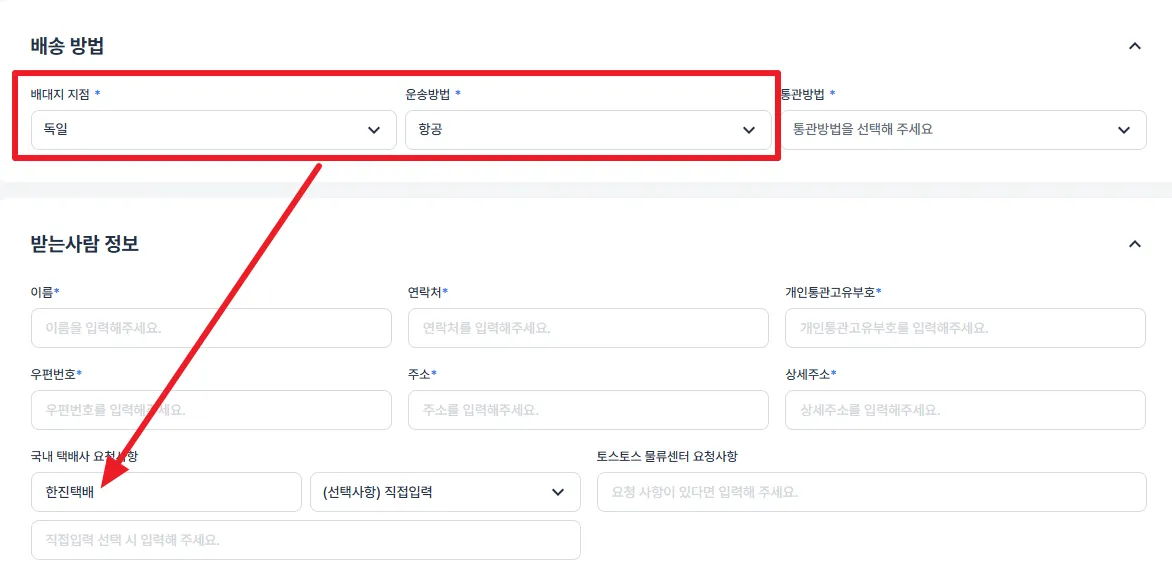The height and width of the screenshot is (584, 1172).
Task: Click the 한진택배 courier field
Action: [x=167, y=492]
